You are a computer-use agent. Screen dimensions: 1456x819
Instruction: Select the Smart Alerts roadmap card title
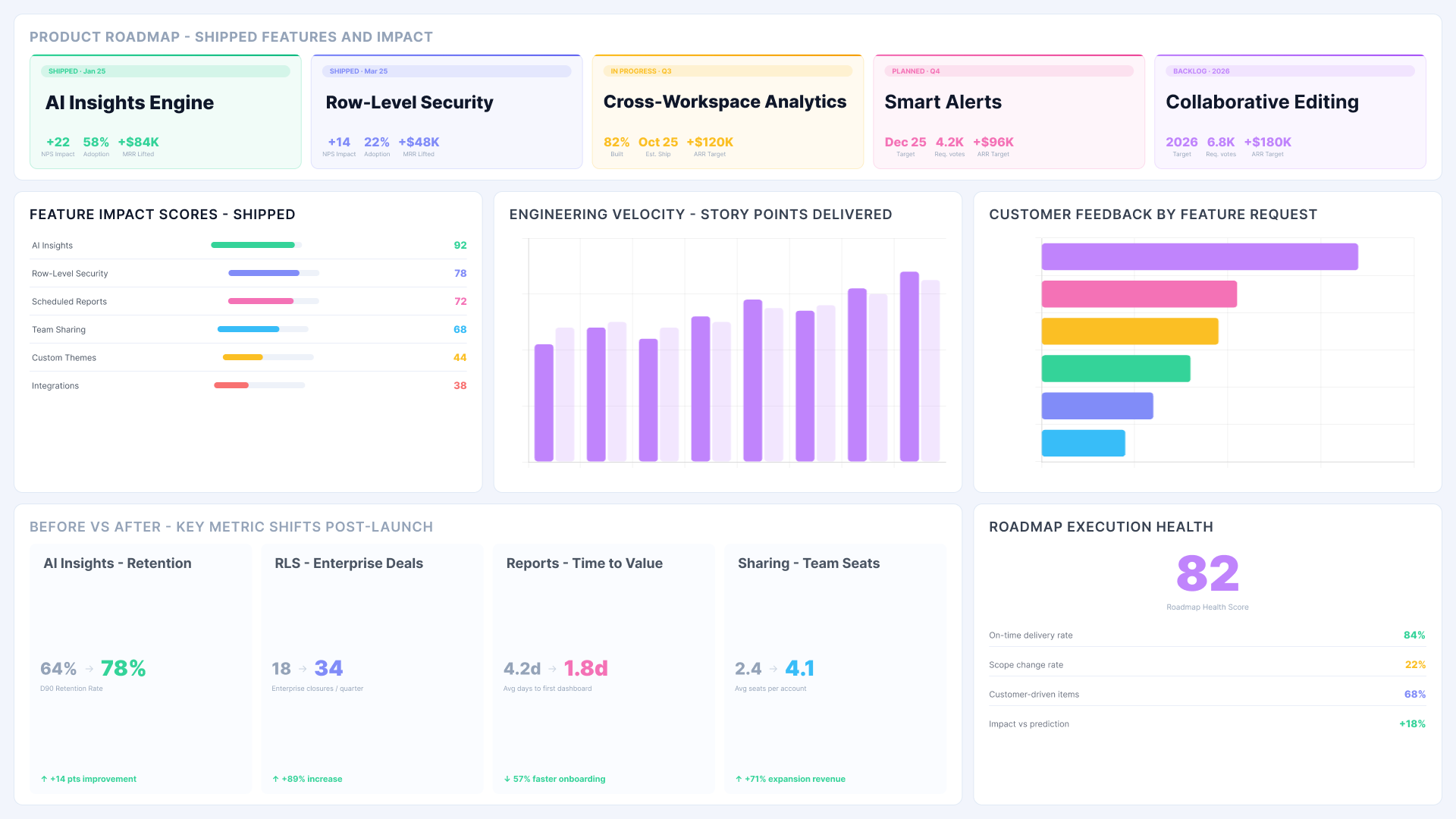tap(943, 102)
